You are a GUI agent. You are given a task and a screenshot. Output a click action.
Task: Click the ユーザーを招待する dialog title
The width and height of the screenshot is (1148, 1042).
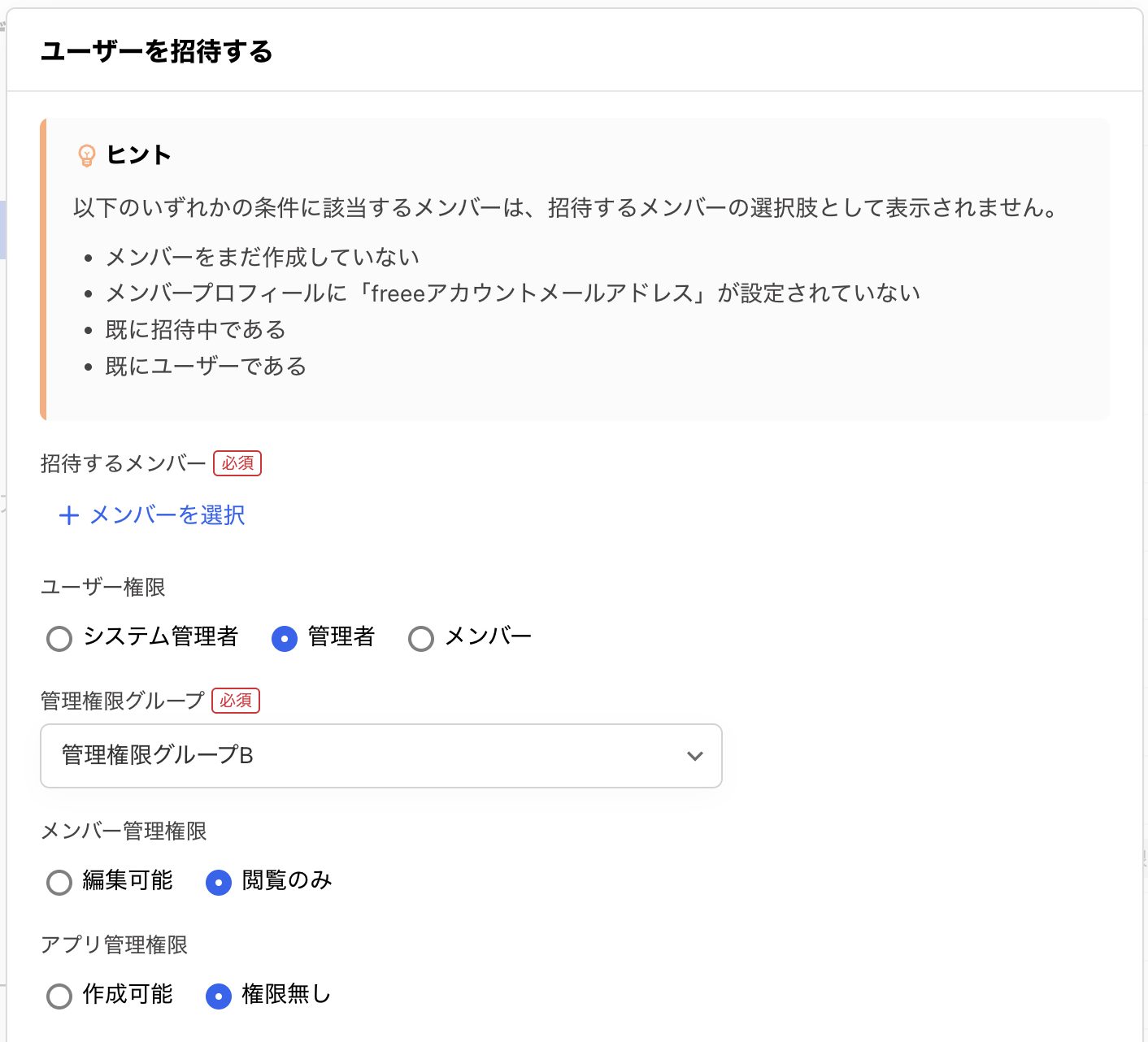point(157,51)
